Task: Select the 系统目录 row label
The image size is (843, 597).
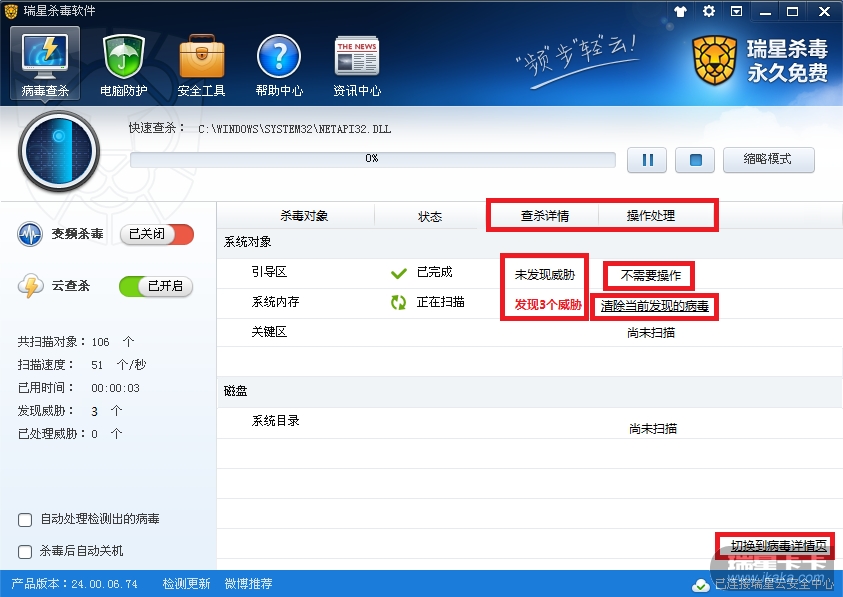Action: (x=275, y=421)
